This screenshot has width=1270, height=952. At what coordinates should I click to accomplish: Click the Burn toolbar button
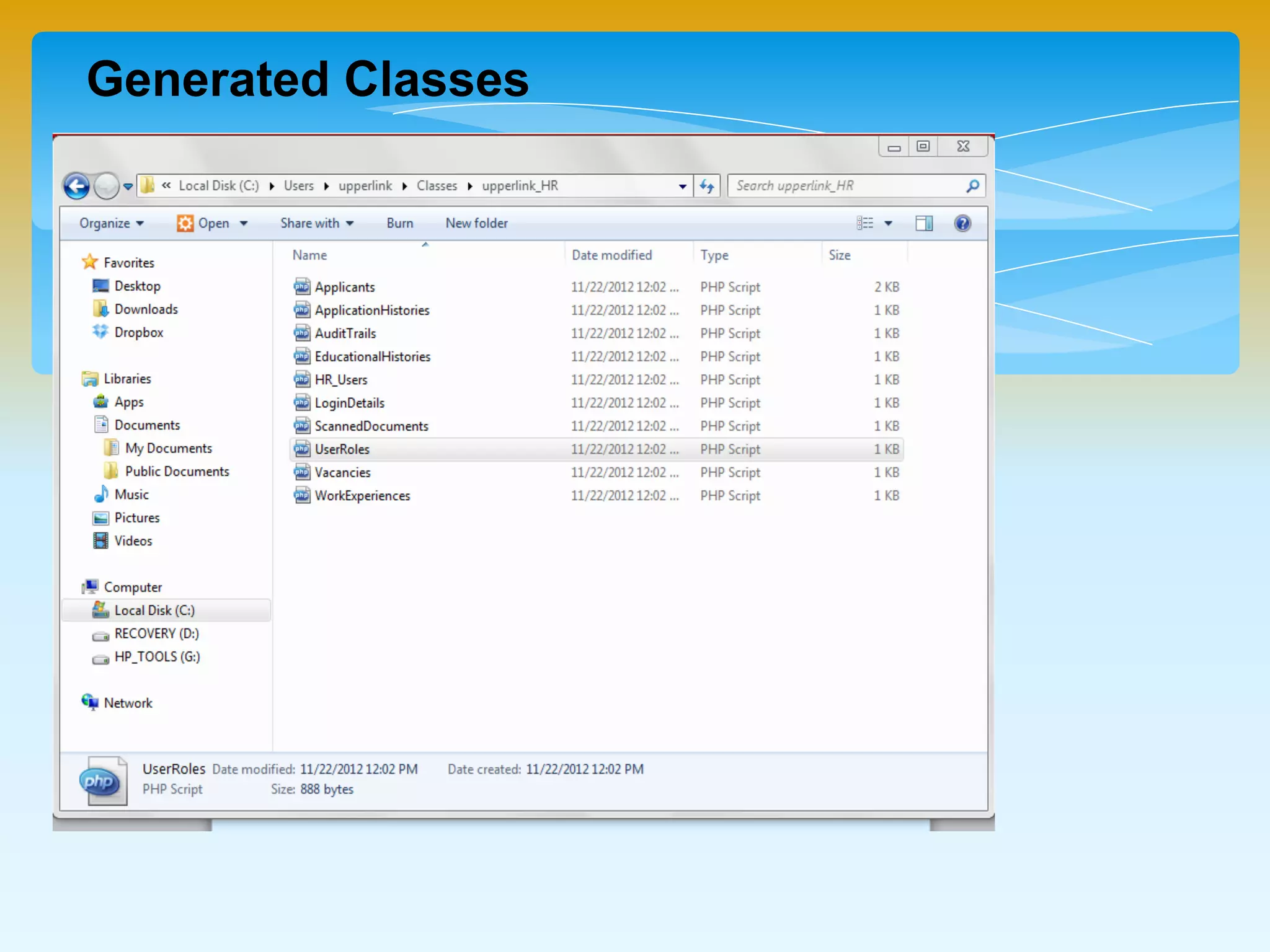point(400,223)
